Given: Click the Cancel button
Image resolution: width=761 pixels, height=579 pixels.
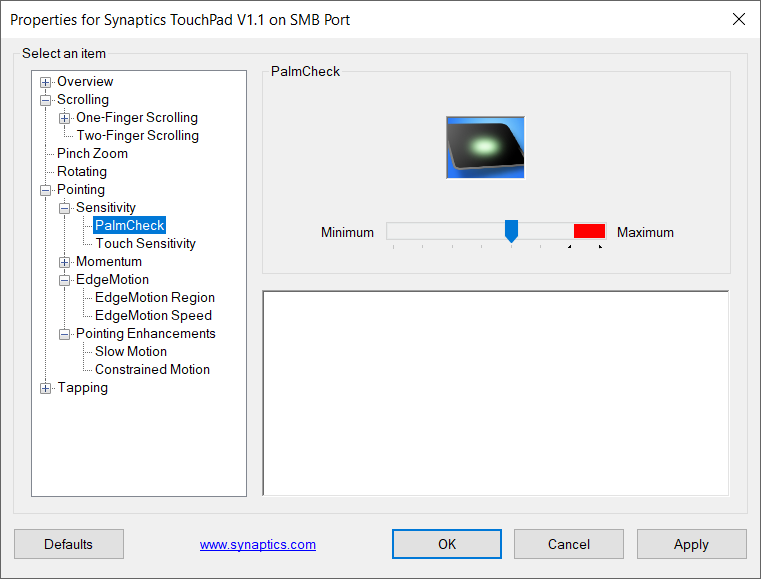Looking at the screenshot, I should tap(569, 544).
